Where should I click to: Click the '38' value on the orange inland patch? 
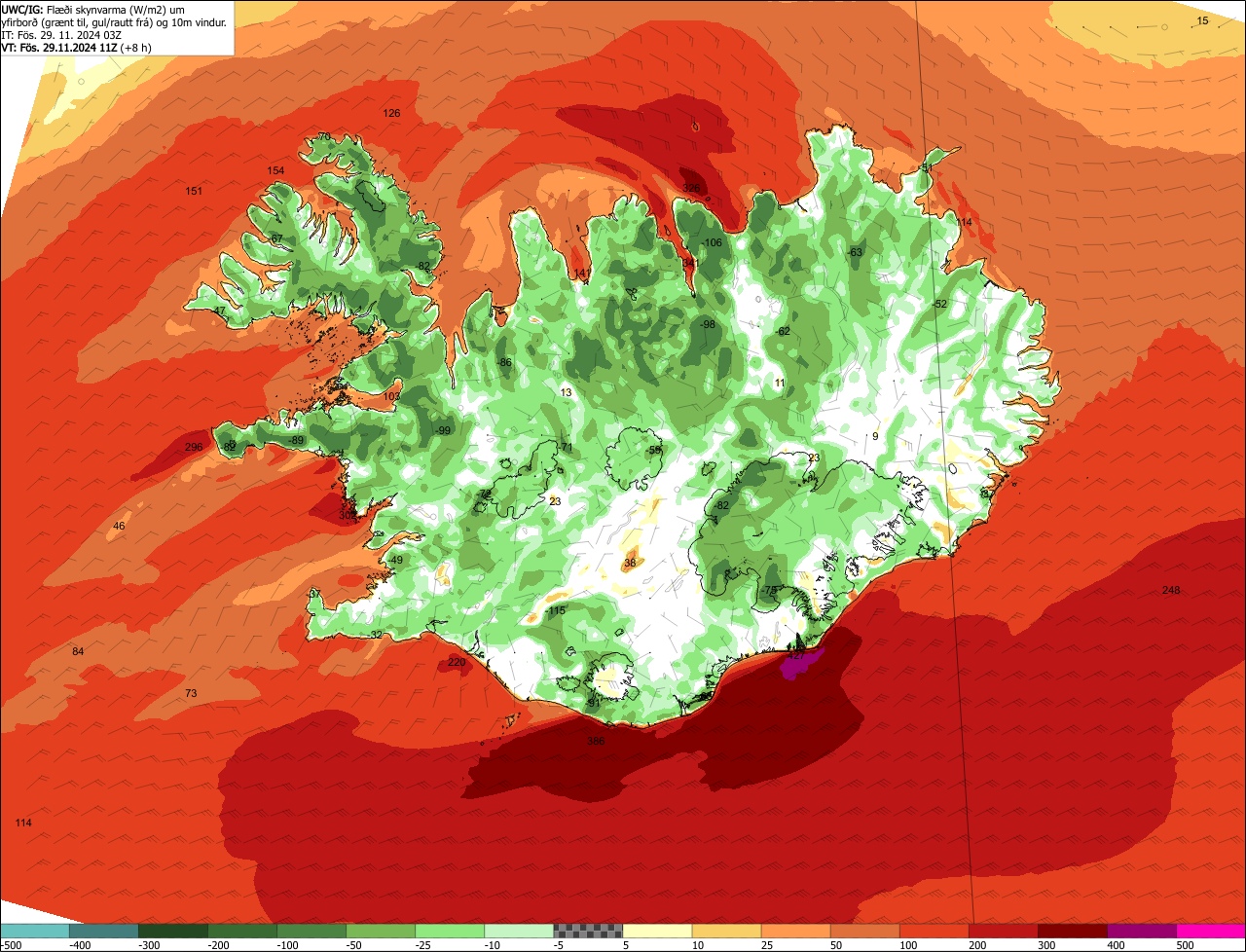(630, 563)
